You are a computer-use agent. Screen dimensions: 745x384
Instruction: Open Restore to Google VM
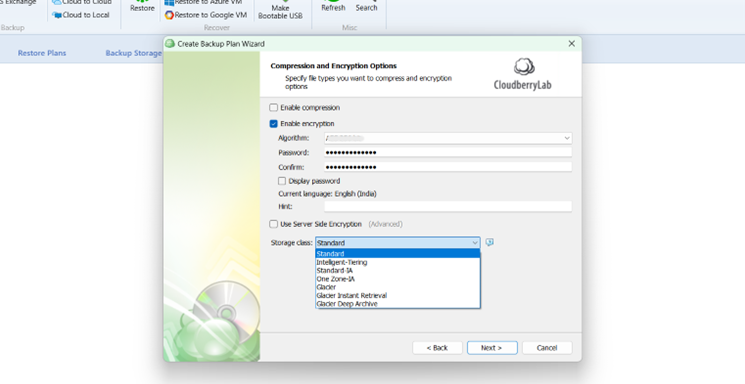(x=206, y=15)
